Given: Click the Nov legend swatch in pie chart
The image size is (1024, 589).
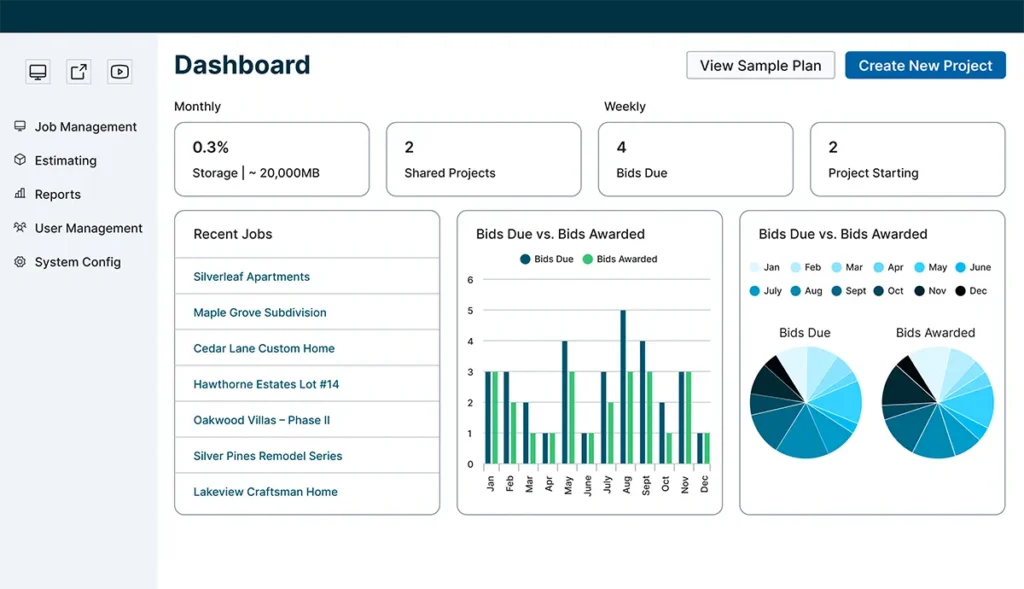Looking at the screenshot, I should tap(920, 291).
